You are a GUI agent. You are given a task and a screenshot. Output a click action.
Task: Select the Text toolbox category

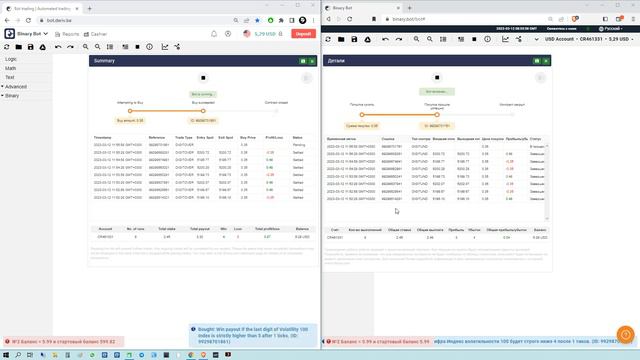point(10,77)
